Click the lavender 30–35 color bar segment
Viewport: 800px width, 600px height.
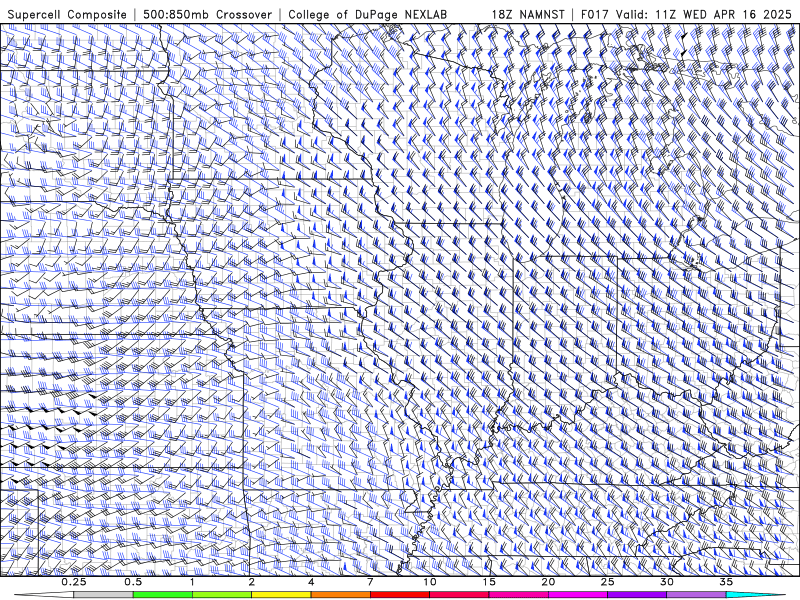point(696,595)
